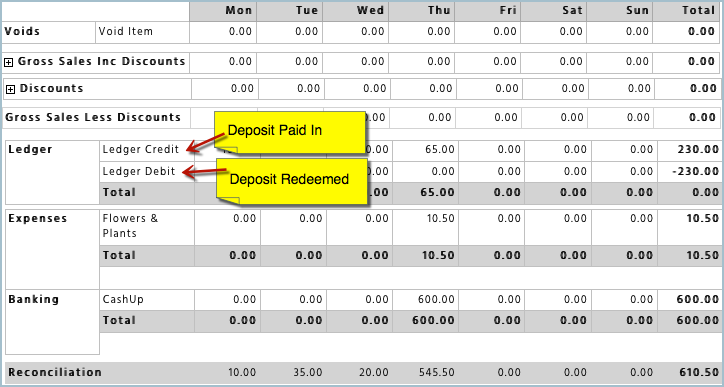724x387 pixels.
Task: Click Ledger Debit Sun value 0.00
Action: pyautogui.click(x=642, y=171)
